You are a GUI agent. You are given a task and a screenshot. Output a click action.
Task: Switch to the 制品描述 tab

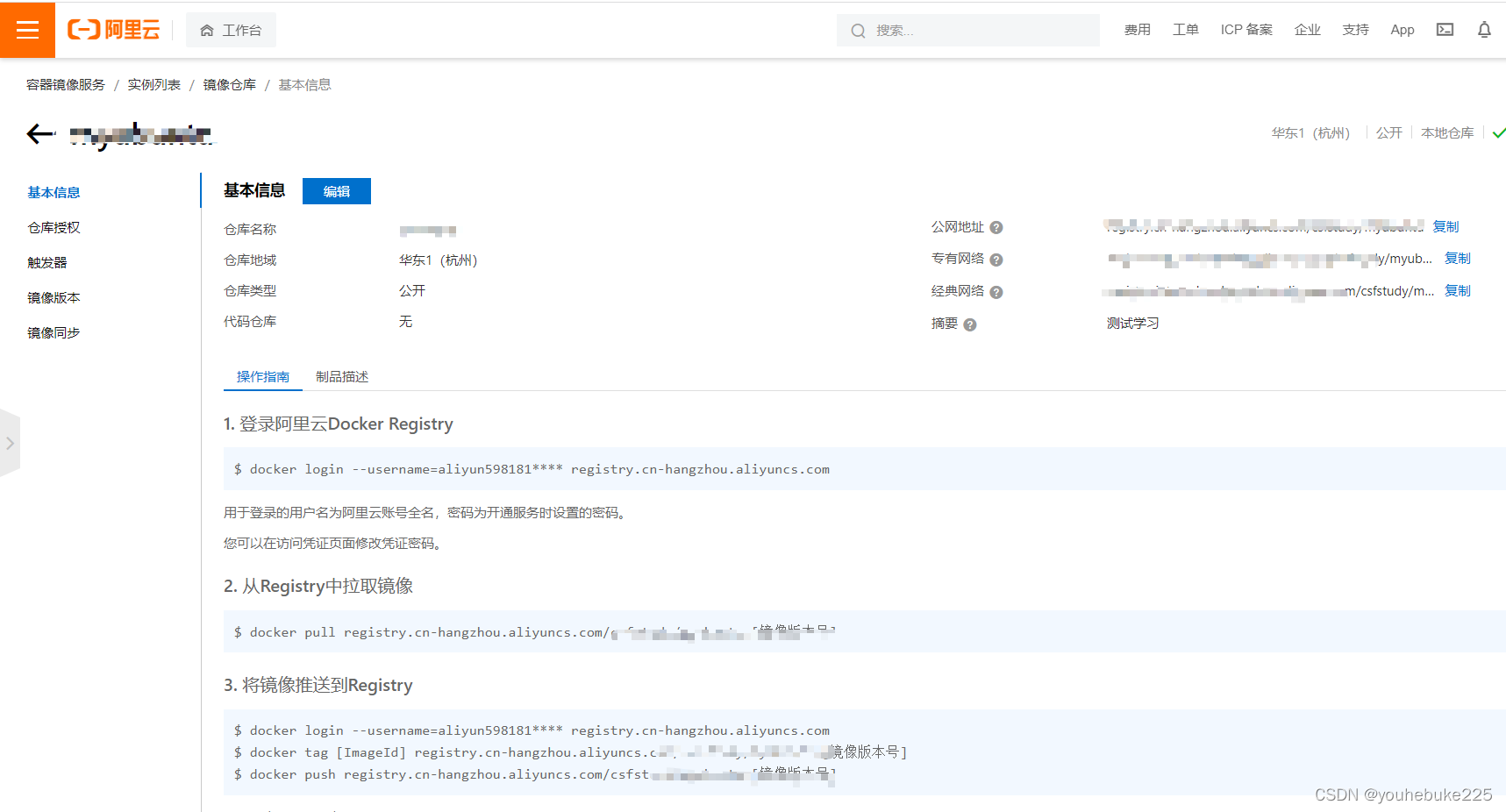pyautogui.click(x=342, y=377)
